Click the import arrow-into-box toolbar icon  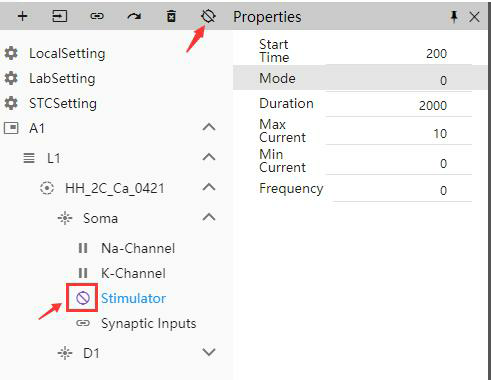60,16
